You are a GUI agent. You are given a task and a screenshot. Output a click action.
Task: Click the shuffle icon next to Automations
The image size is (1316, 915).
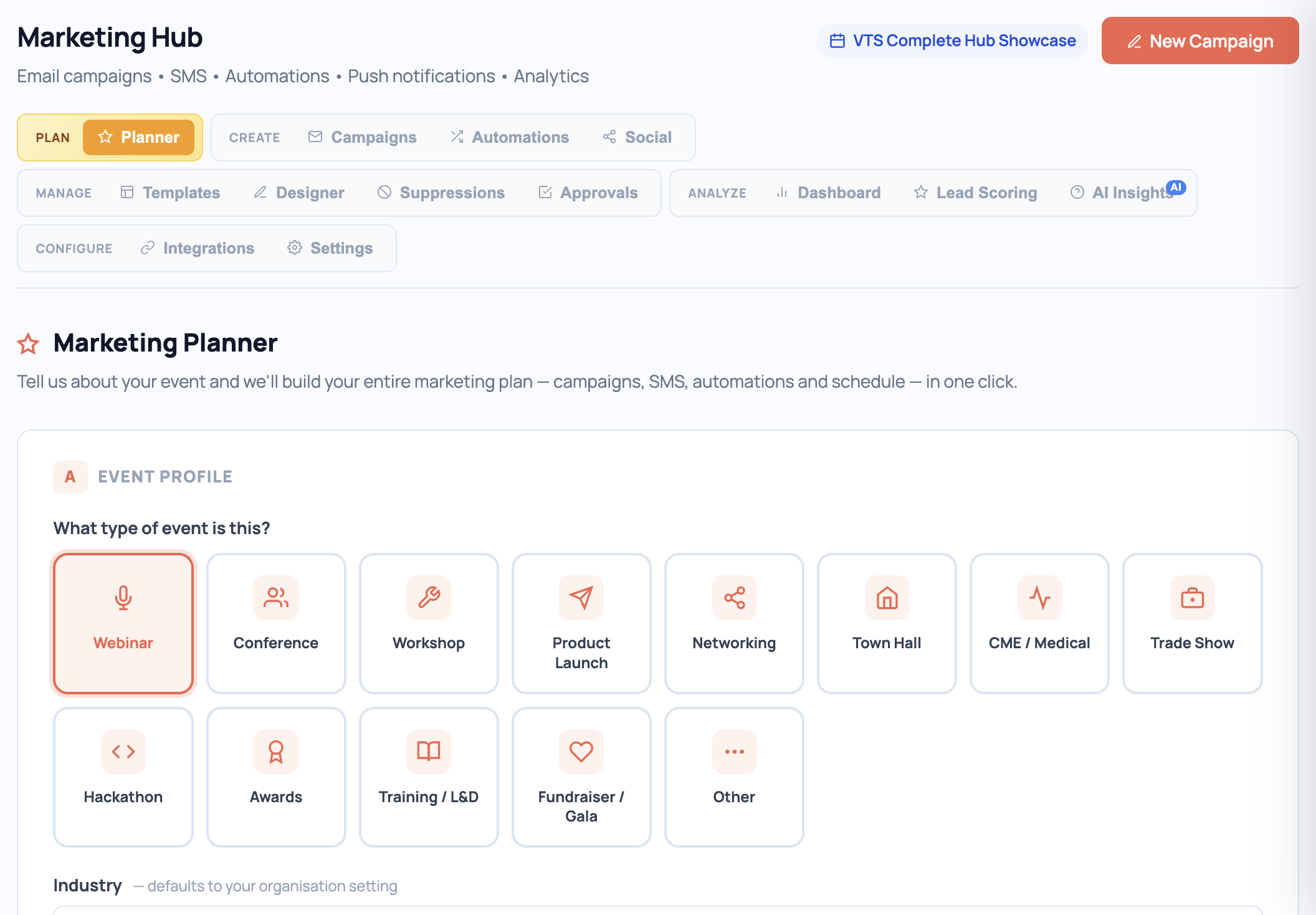(x=457, y=137)
